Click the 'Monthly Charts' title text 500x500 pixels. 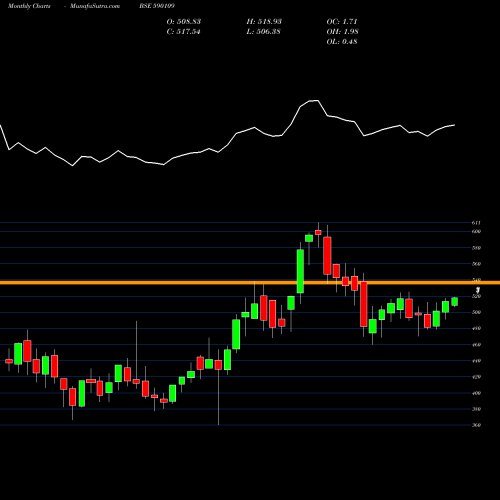(x=29, y=6)
